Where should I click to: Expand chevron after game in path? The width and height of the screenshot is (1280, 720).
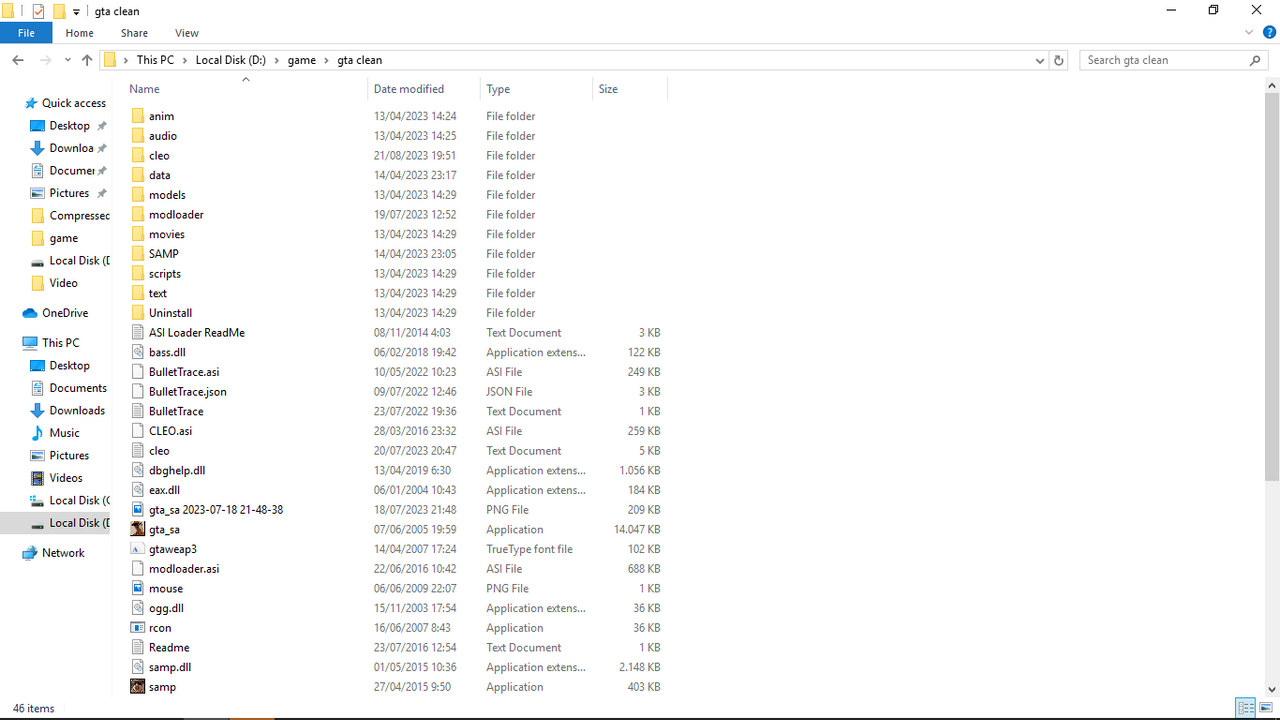pos(326,60)
